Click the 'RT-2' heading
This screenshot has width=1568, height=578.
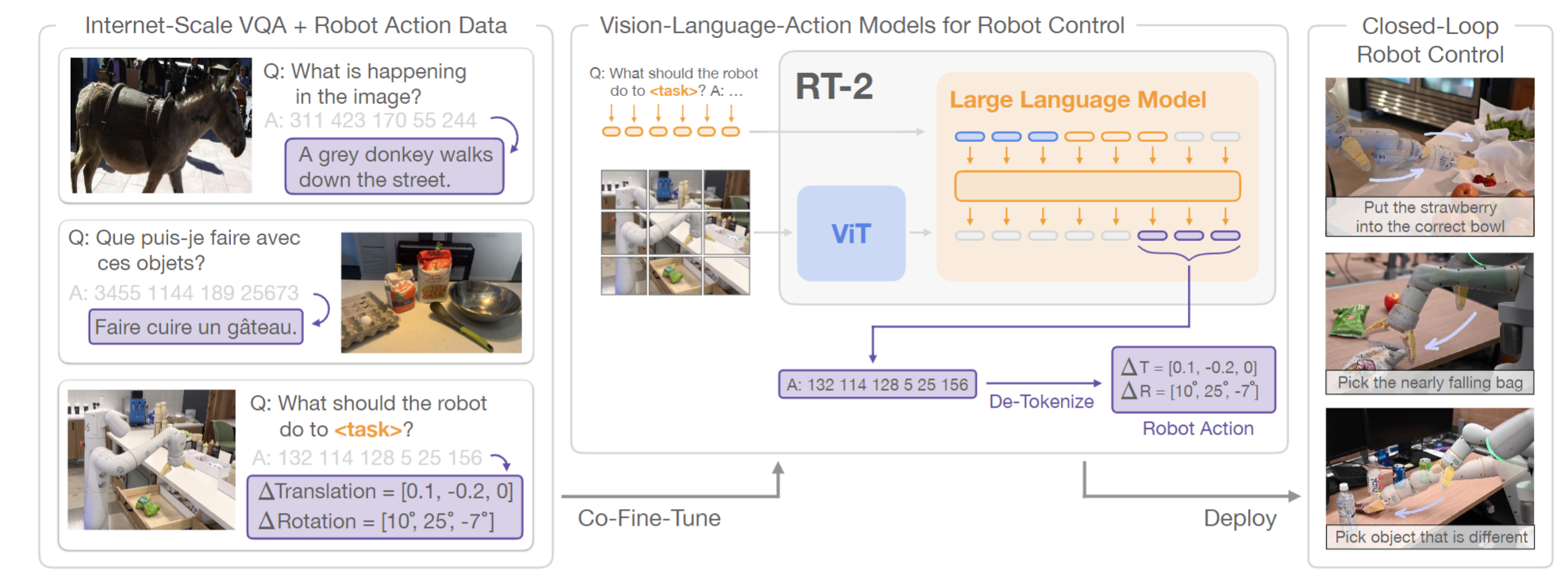tap(834, 86)
